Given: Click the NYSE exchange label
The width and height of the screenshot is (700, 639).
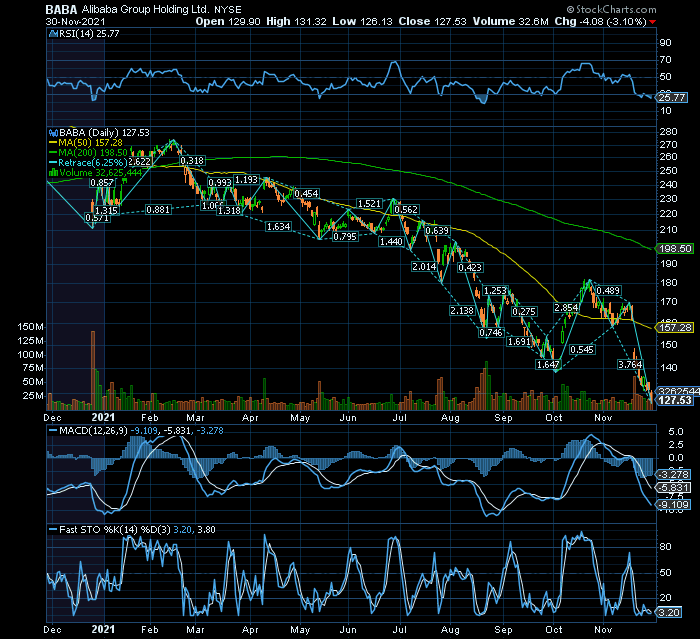Looking at the screenshot, I should coord(228,10).
